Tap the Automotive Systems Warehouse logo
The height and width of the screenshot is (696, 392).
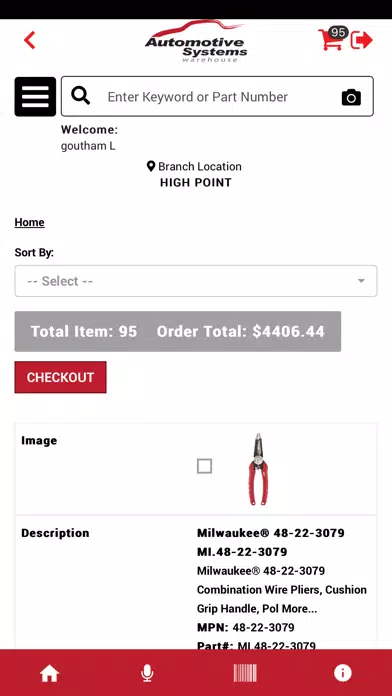(x=195, y=41)
